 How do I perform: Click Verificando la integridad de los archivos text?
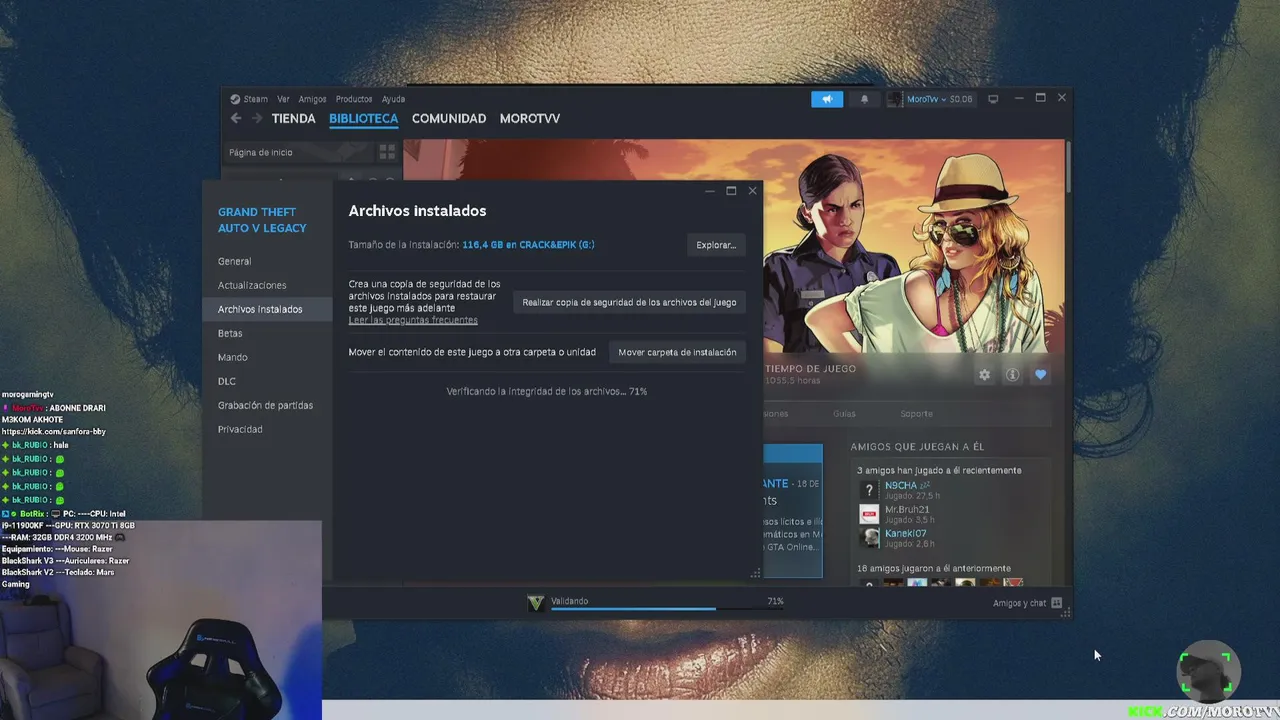(x=547, y=391)
